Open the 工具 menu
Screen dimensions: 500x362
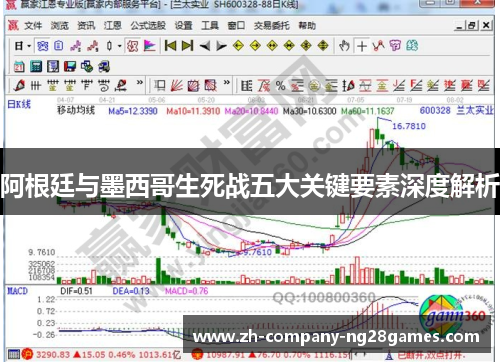(x=210, y=26)
